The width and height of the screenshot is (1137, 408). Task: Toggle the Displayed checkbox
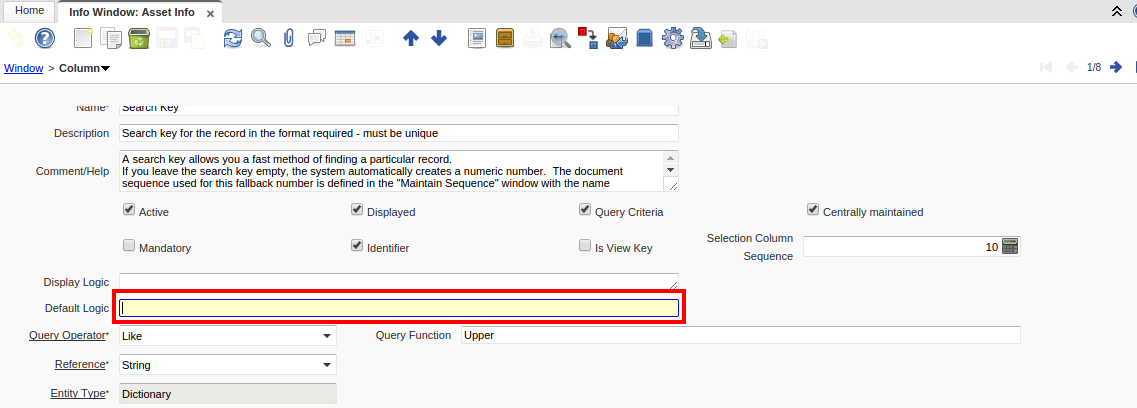(x=357, y=209)
